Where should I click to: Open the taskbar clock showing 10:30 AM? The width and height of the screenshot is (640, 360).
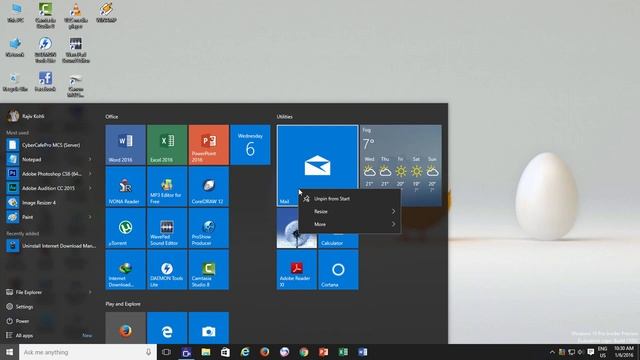pyautogui.click(x=624, y=352)
